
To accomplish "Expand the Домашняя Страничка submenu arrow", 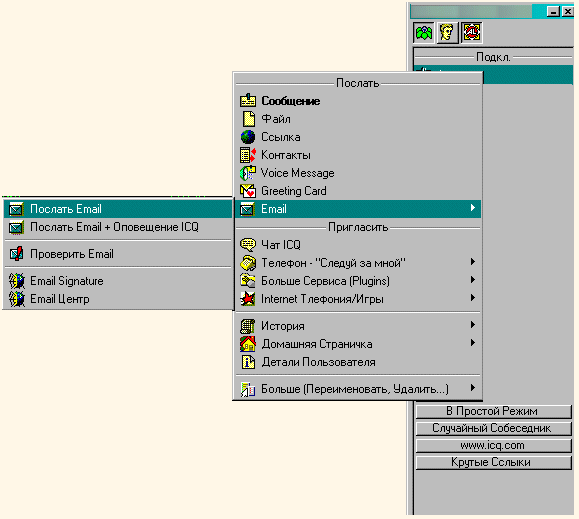I will [x=473, y=343].
